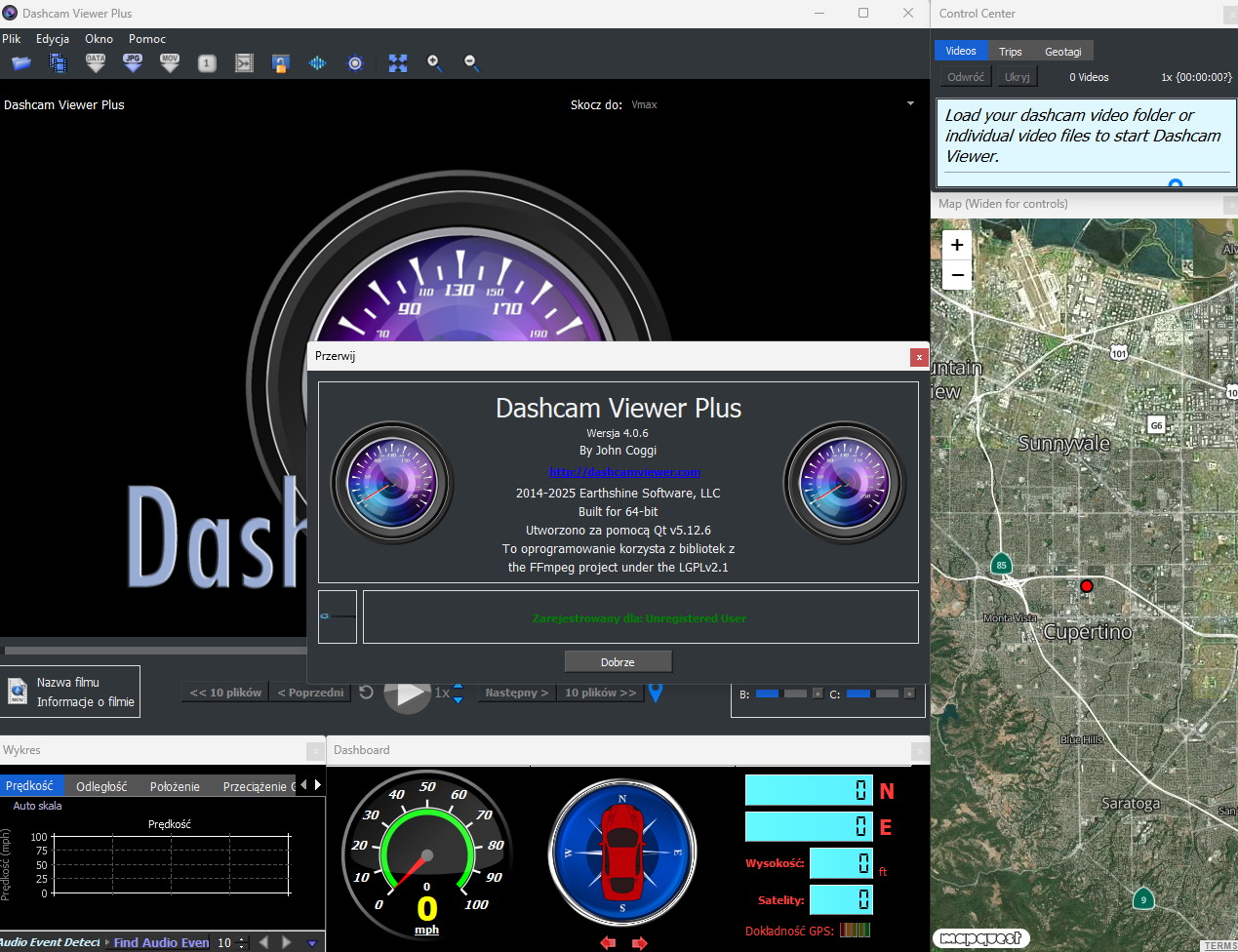Adjust the audio event value 10 stepper
The width and height of the screenshot is (1238, 952).
point(243,942)
